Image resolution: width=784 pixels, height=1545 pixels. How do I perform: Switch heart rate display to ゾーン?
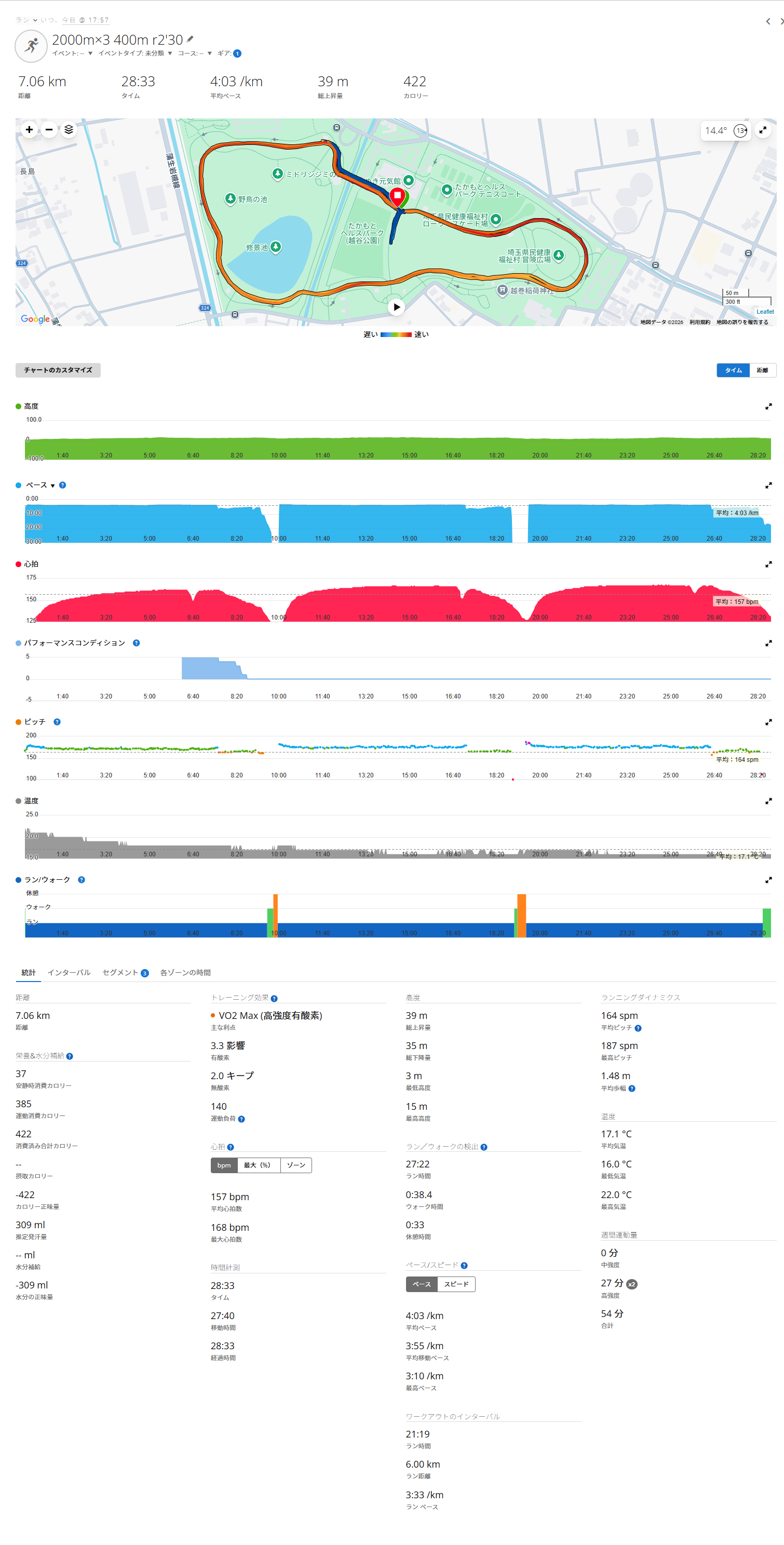pyautogui.click(x=296, y=1165)
